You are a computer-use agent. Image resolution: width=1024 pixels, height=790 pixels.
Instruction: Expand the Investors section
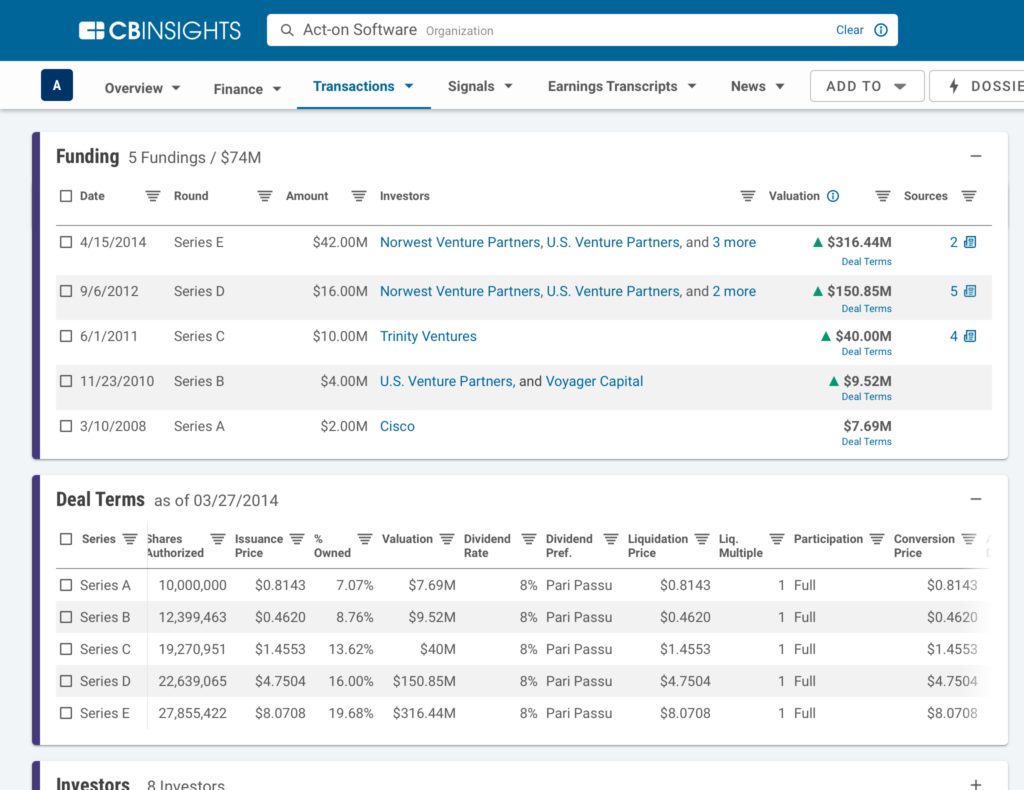pos(976,784)
